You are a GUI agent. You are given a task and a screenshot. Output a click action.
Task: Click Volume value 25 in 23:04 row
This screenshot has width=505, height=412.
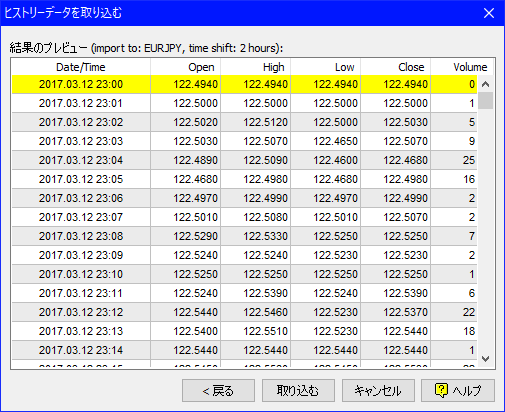[469, 160]
